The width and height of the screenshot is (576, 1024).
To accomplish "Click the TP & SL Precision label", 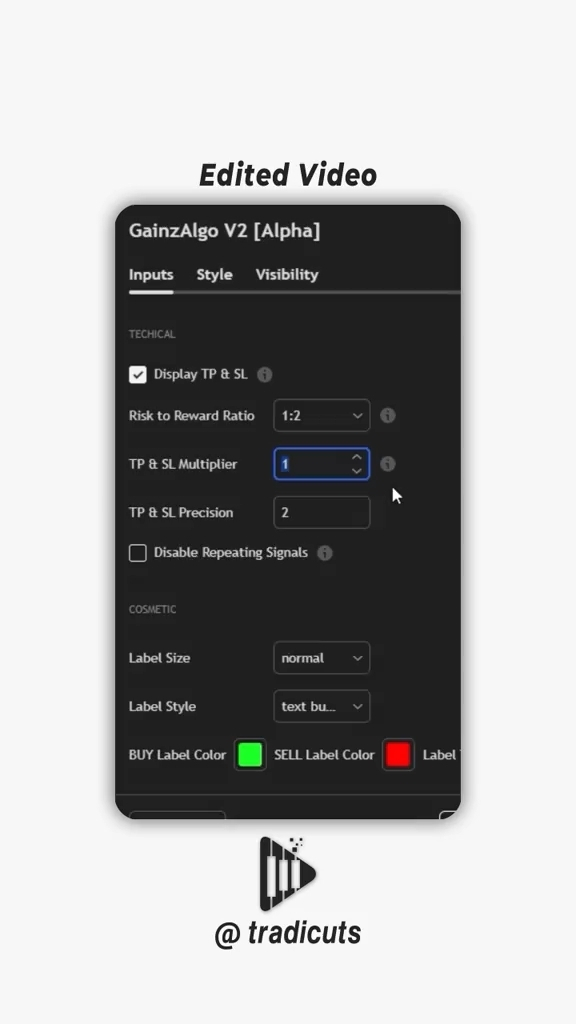I will (x=181, y=512).
